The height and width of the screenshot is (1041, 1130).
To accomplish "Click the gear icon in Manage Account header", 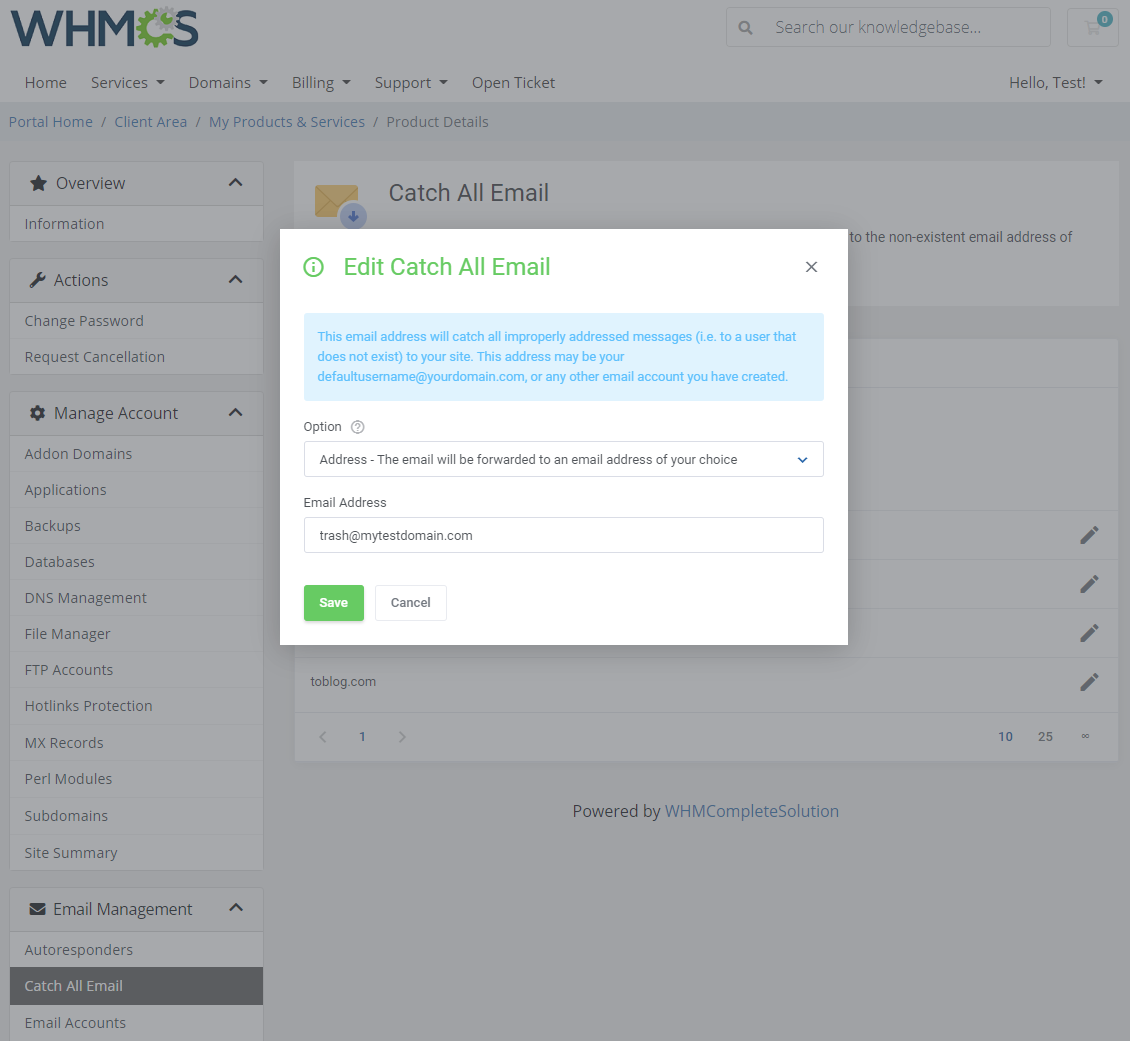I will point(36,412).
